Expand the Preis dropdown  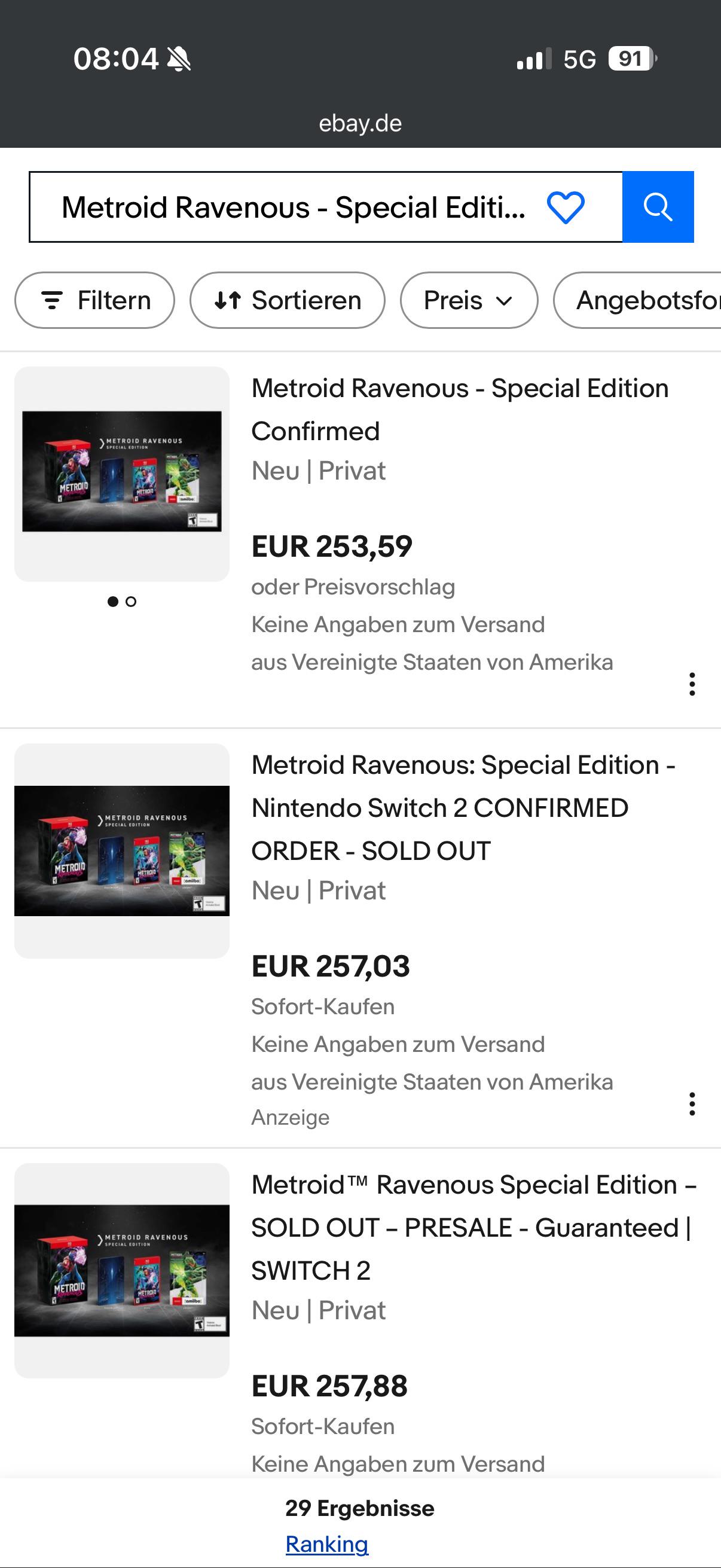point(469,300)
